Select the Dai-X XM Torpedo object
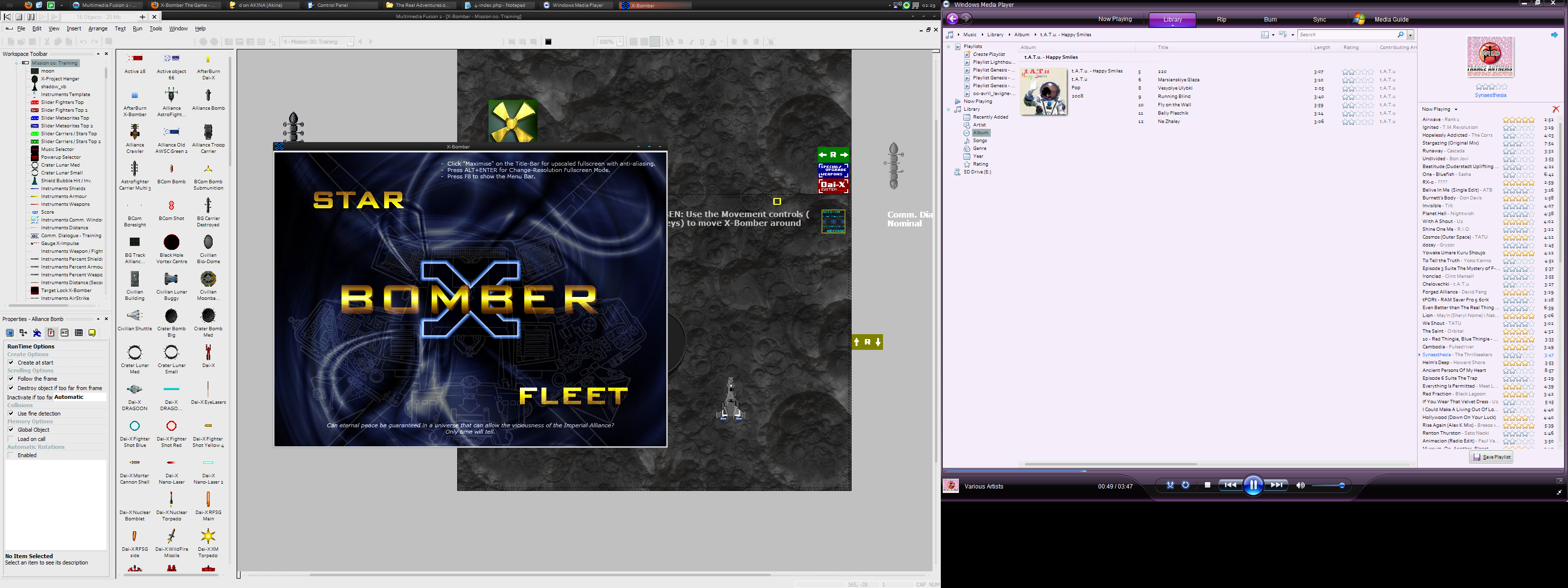 [x=208, y=536]
